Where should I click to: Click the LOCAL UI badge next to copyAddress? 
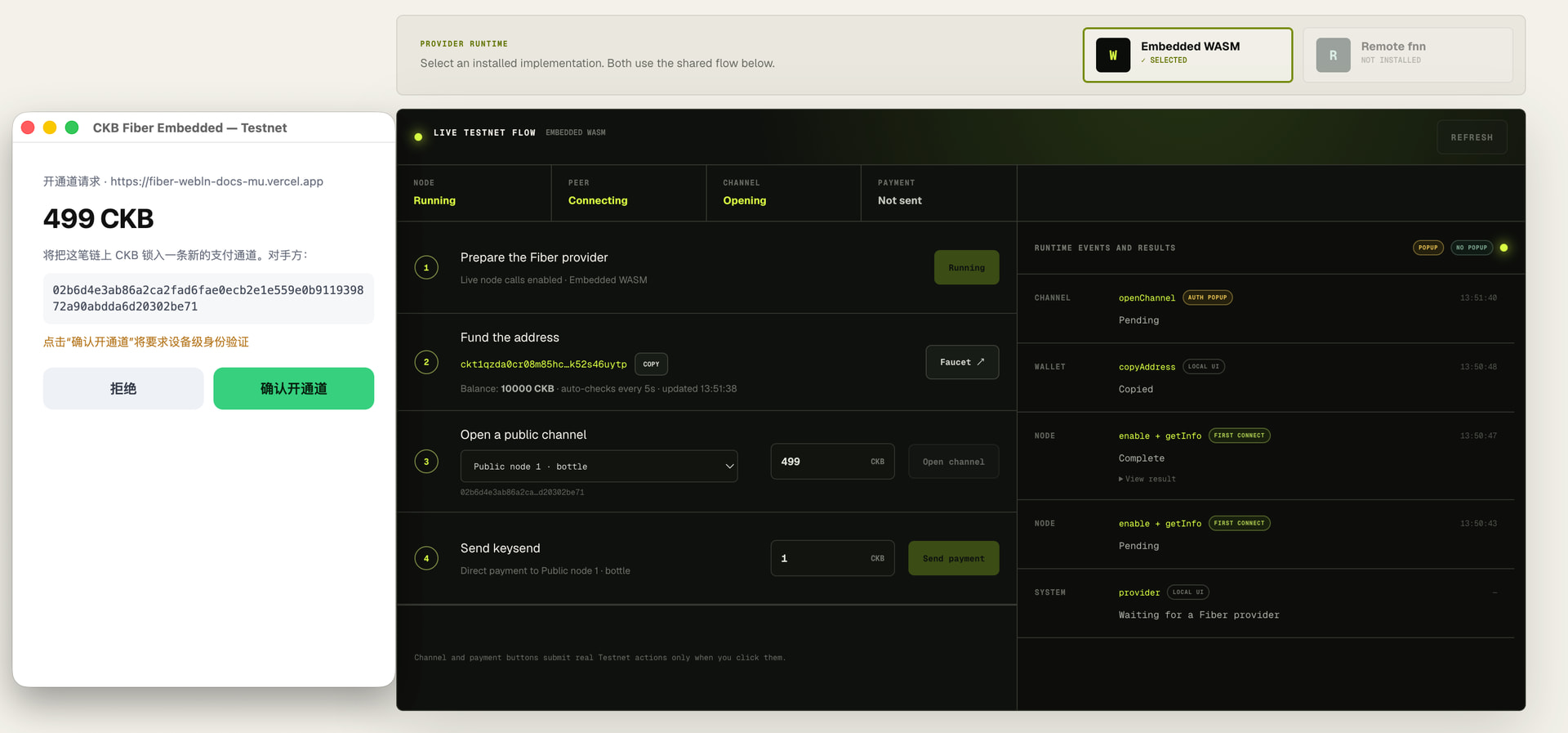pyautogui.click(x=1204, y=366)
